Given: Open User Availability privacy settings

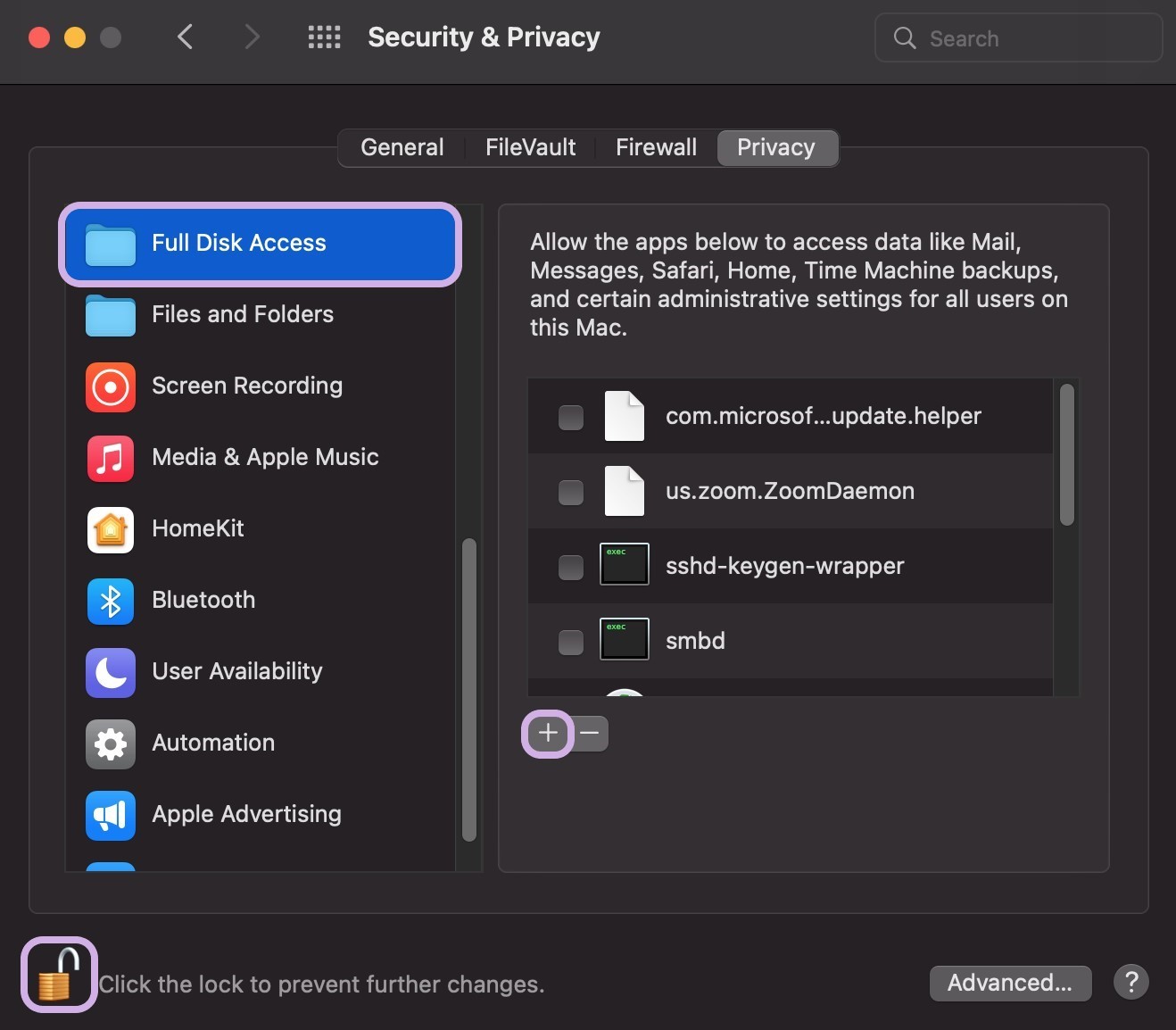Looking at the screenshot, I should tap(236, 671).
